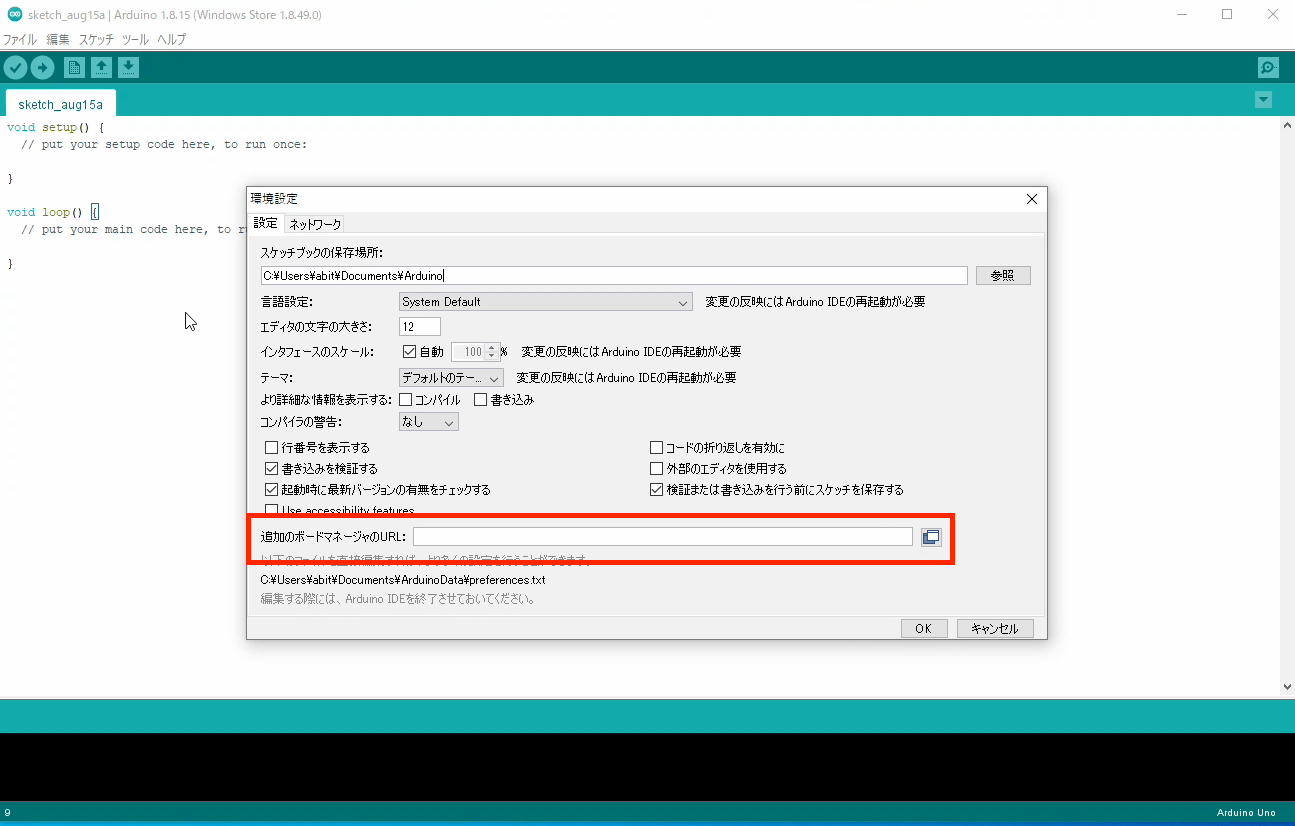Toggle 自動 interface scale checkbox
Image resolution: width=1295 pixels, height=826 pixels.
coord(409,352)
